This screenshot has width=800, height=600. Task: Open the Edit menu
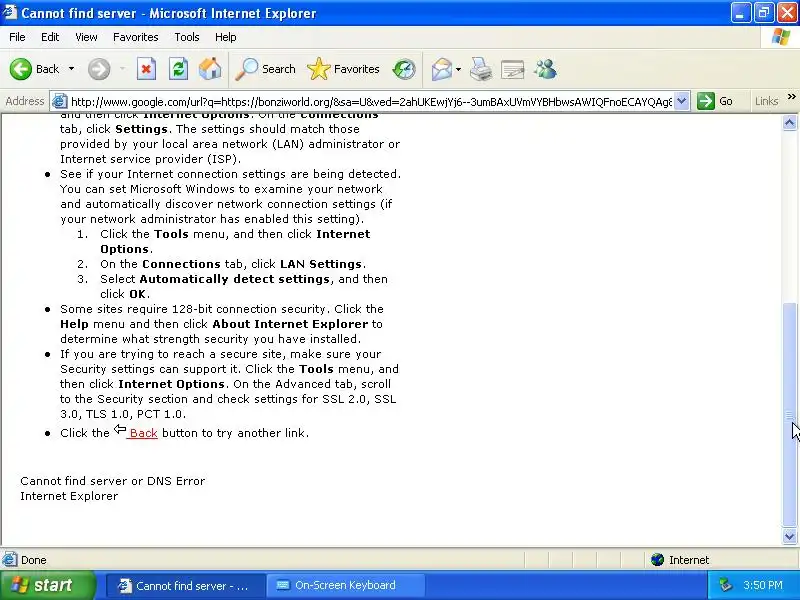[x=50, y=37]
